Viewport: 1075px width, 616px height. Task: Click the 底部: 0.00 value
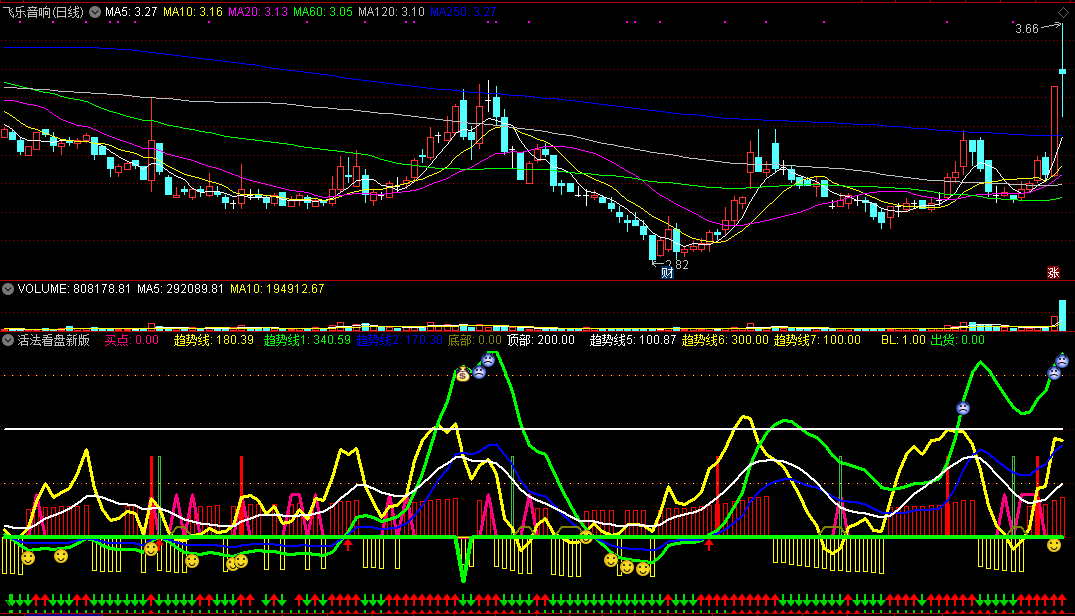(474, 340)
